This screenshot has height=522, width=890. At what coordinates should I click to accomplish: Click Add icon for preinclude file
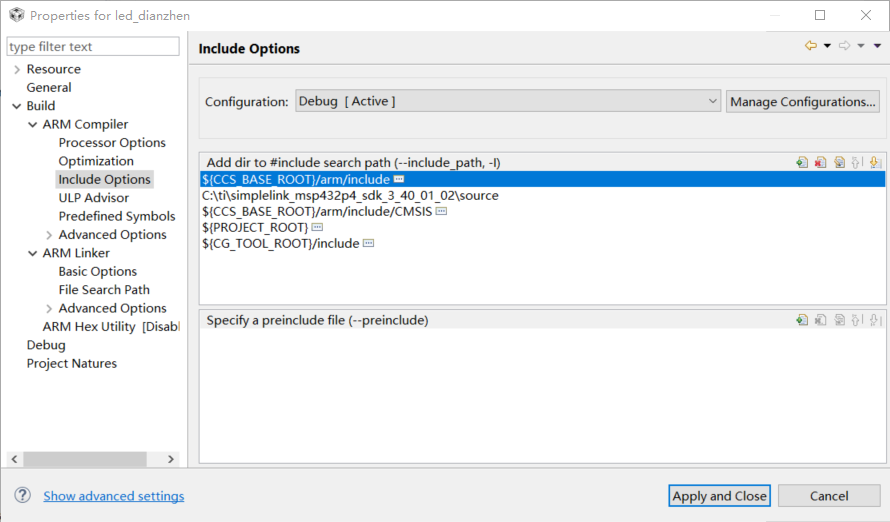point(802,320)
